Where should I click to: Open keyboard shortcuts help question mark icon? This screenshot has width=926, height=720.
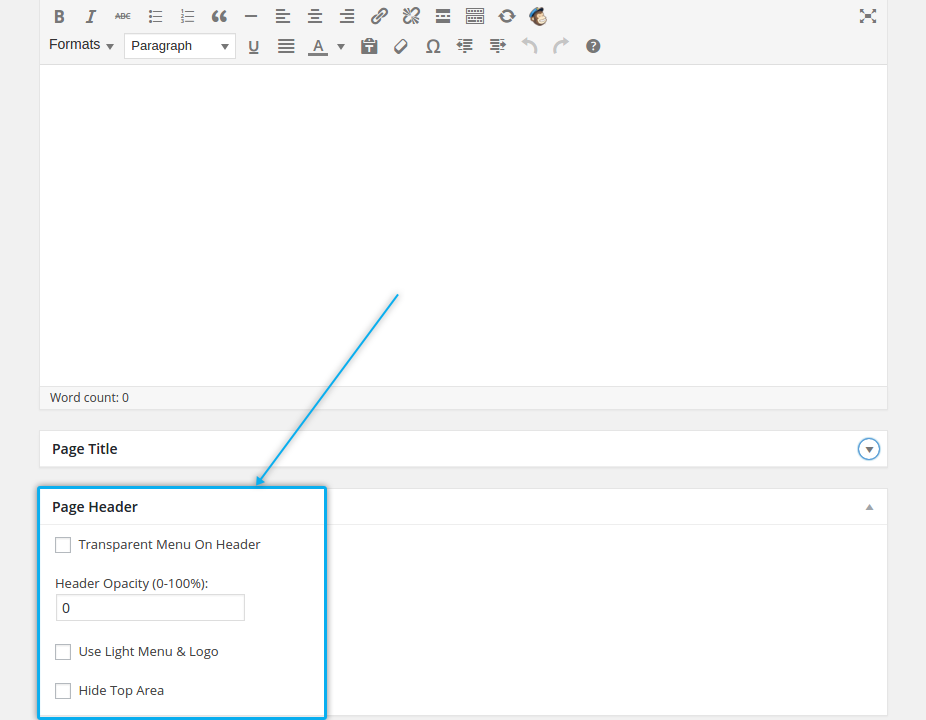[x=593, y=46]
